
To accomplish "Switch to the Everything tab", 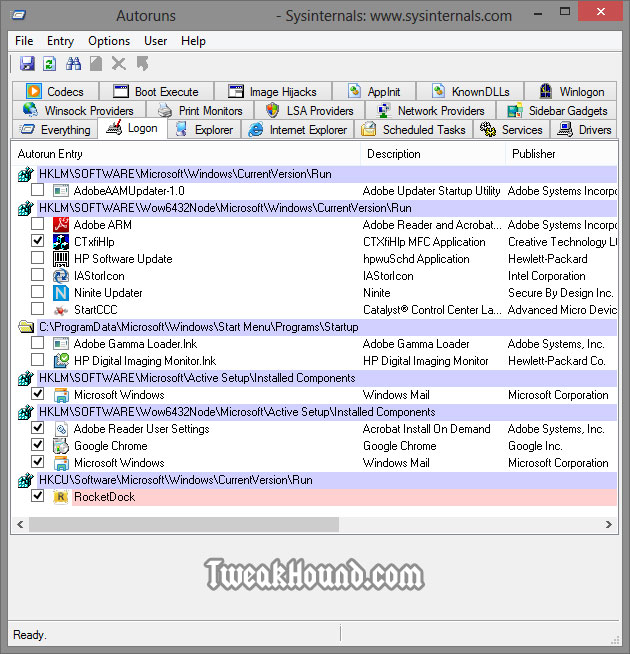I will point(55,130).
